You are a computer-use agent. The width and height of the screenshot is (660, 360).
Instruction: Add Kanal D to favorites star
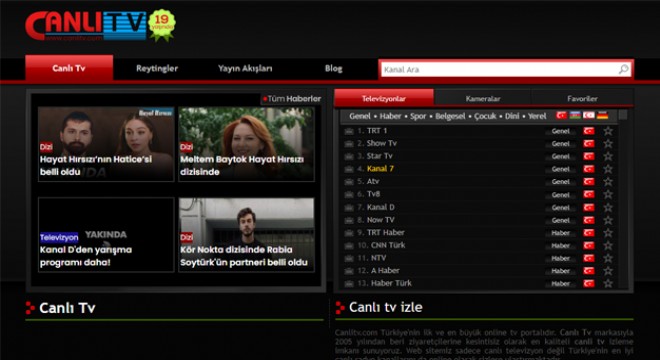[608, 207]
